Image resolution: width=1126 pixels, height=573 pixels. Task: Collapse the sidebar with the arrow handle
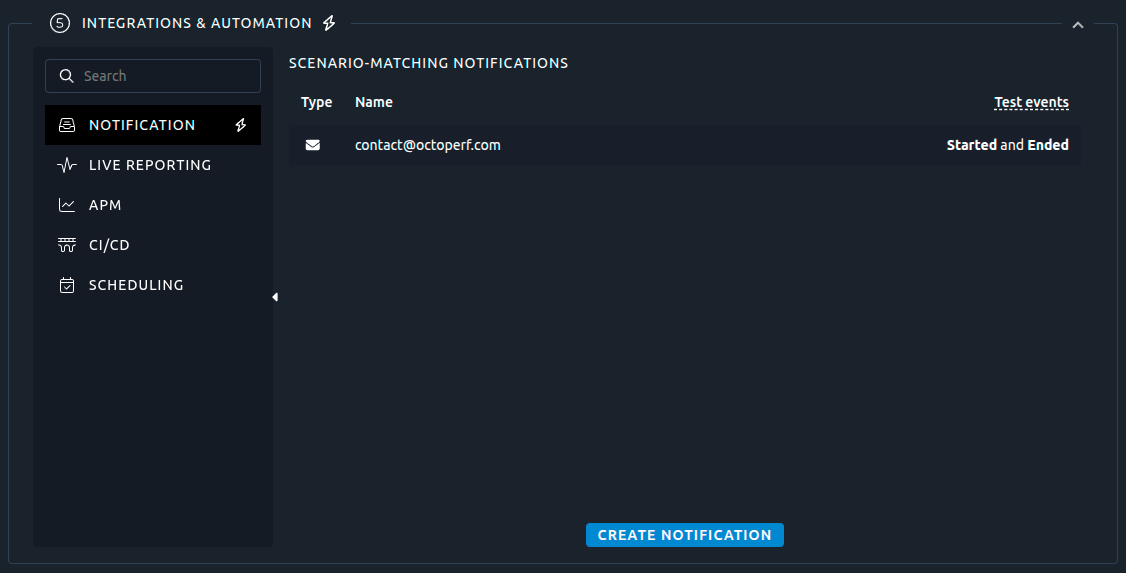(x=275, y=297)
